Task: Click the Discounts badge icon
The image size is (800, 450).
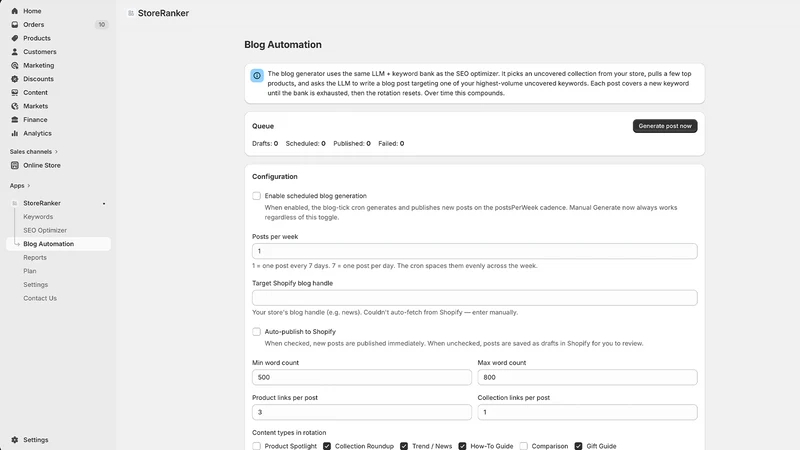Action: tap(15, 79)
